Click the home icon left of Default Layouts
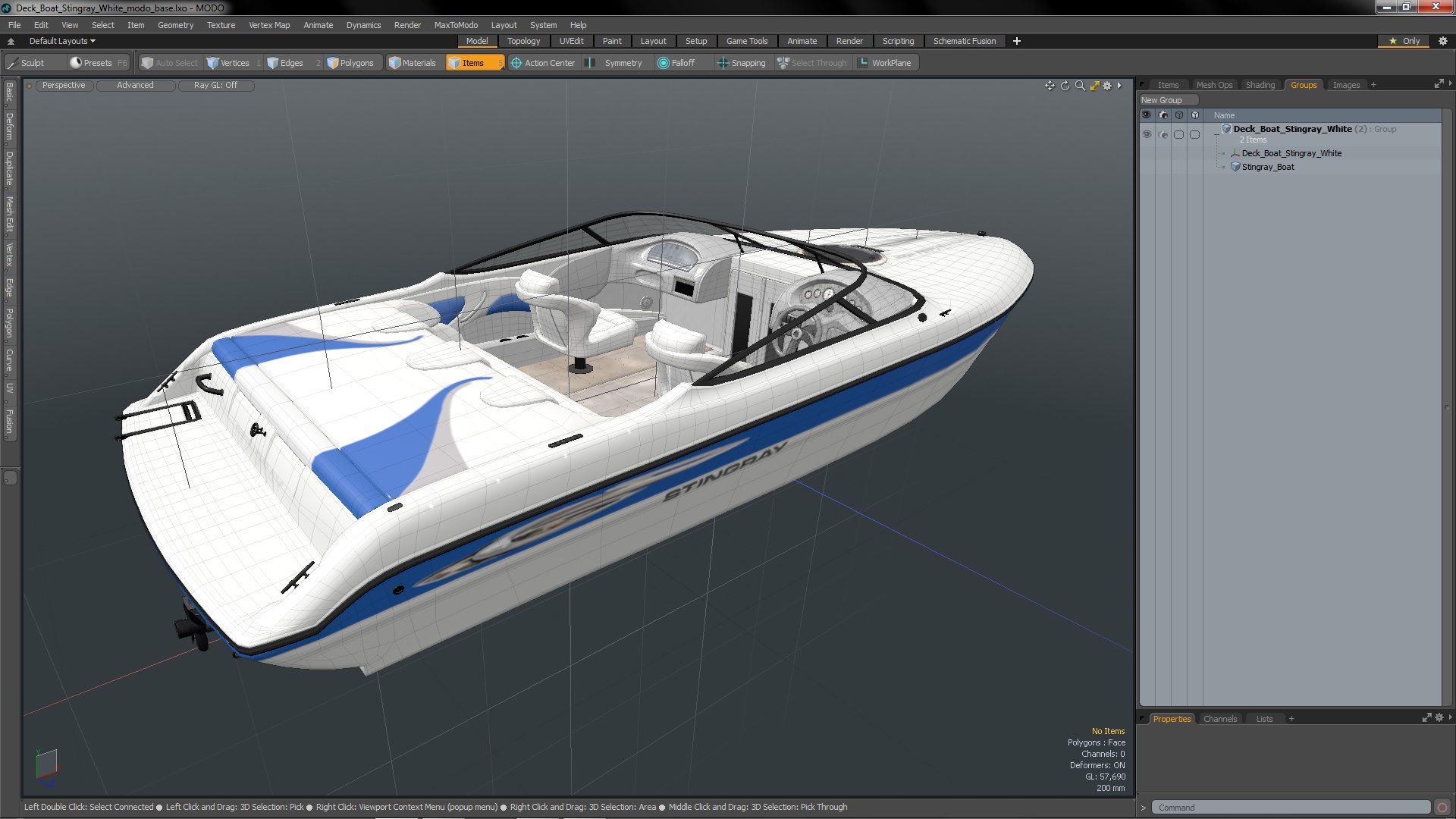Image resolution: width=1456 pixels, height=819 pixels. [11, 41]
